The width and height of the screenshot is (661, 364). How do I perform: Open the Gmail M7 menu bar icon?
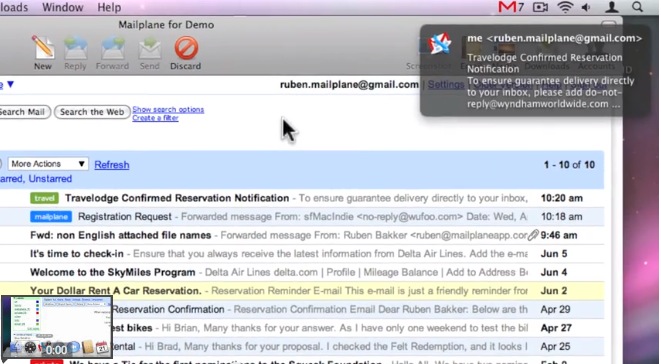pos(511,7)
